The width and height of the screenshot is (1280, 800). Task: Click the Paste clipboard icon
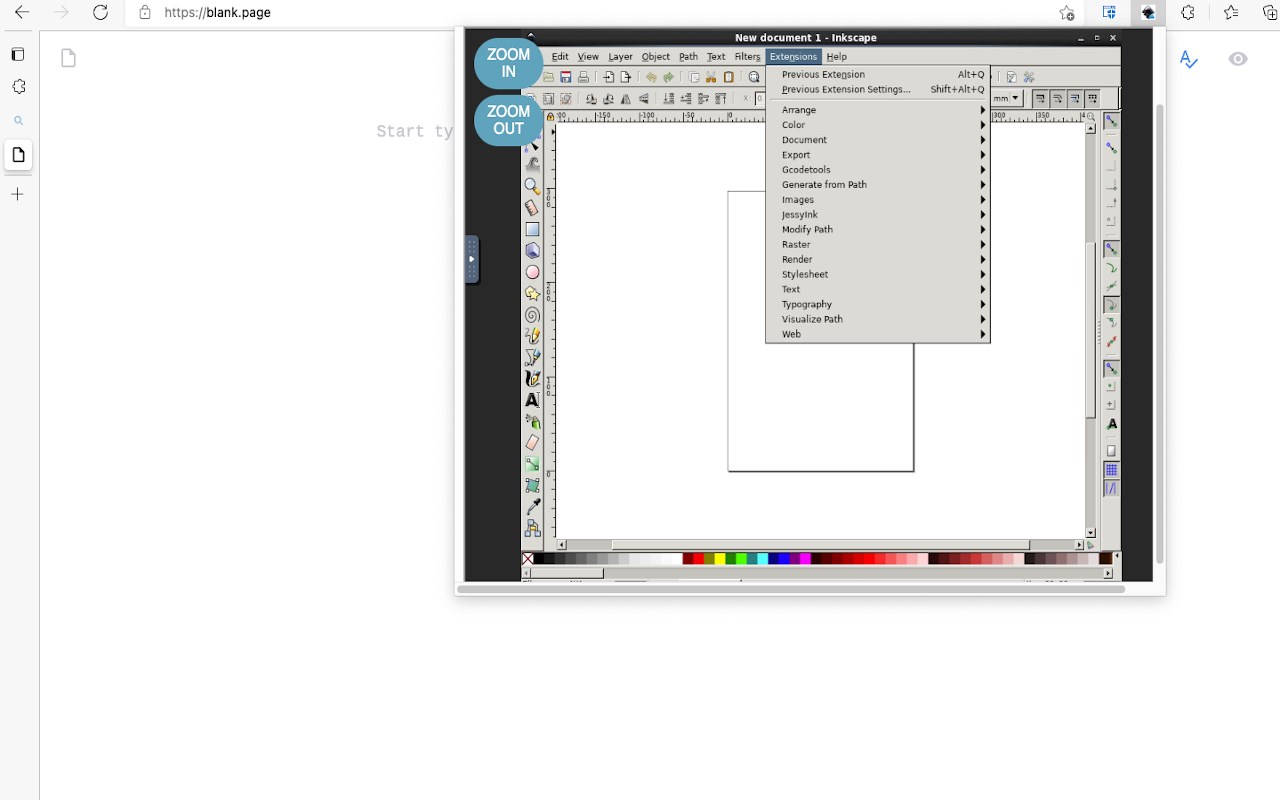tap(729, 77)
